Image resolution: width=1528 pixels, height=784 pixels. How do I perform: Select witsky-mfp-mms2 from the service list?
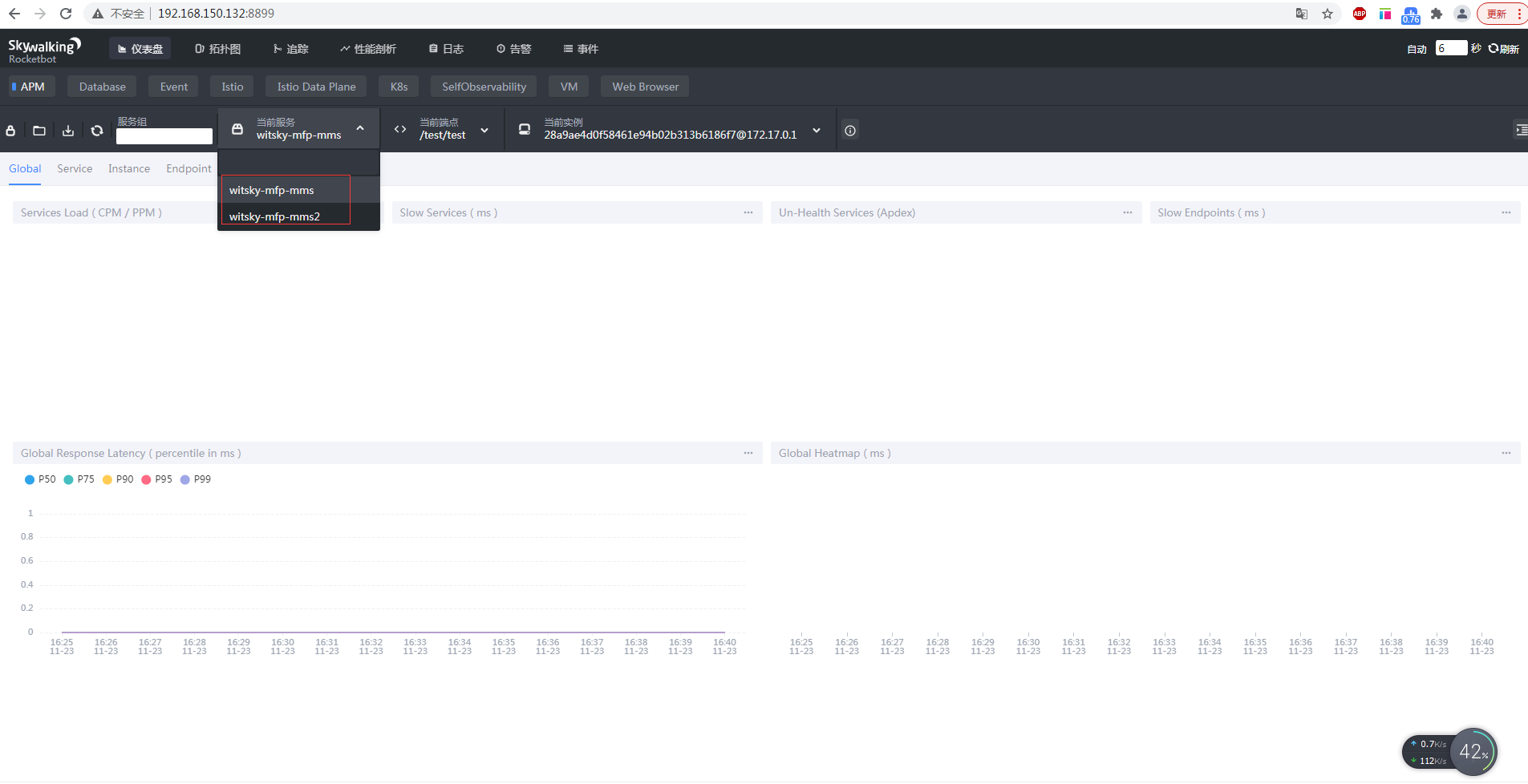[x=274, y=216]
